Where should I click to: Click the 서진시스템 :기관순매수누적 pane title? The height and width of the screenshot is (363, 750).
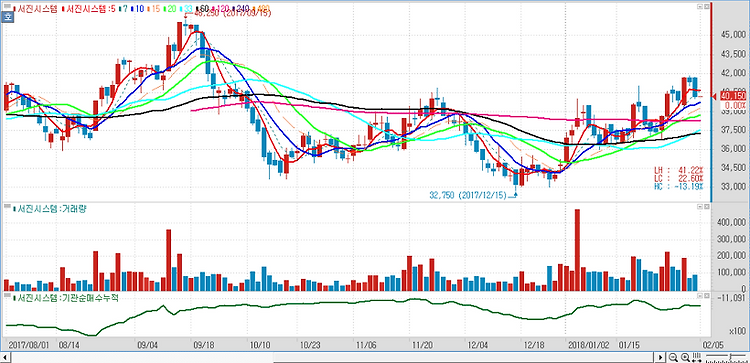tap(66, 298)
